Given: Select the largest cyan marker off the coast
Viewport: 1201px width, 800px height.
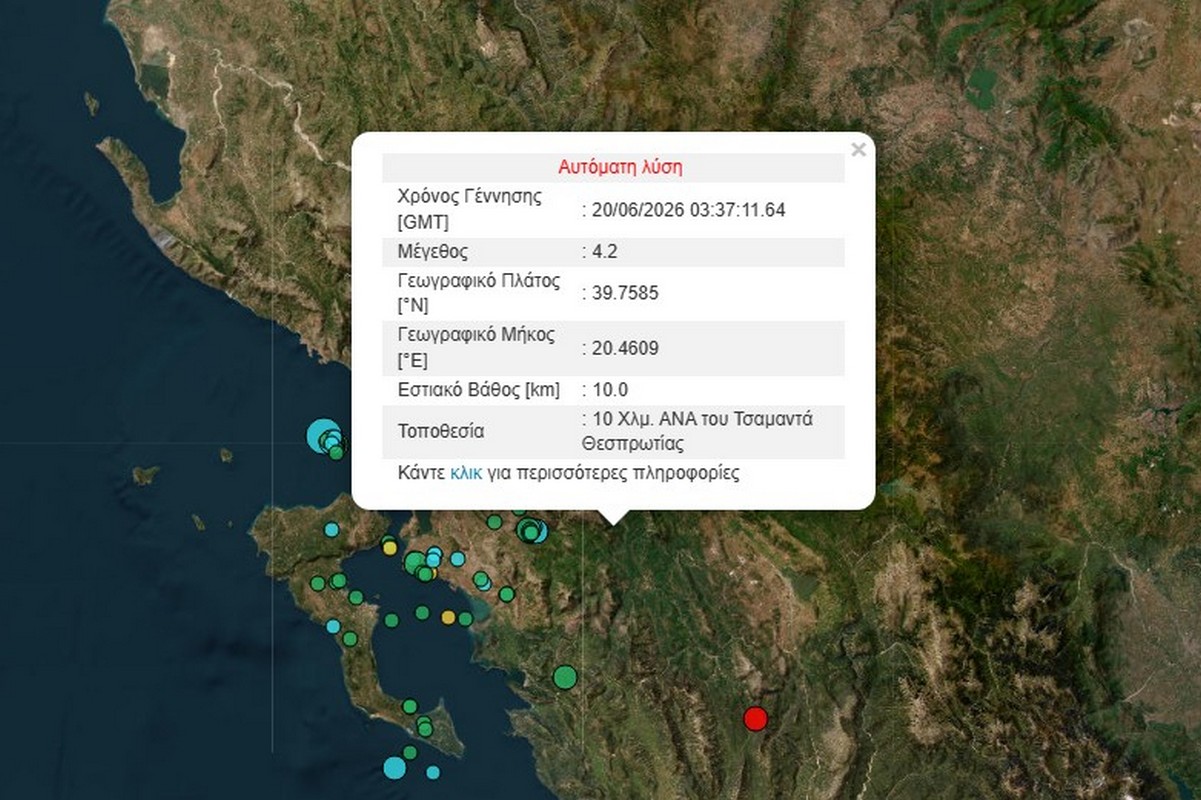Looking at the screenshot, I should point(323,435).
